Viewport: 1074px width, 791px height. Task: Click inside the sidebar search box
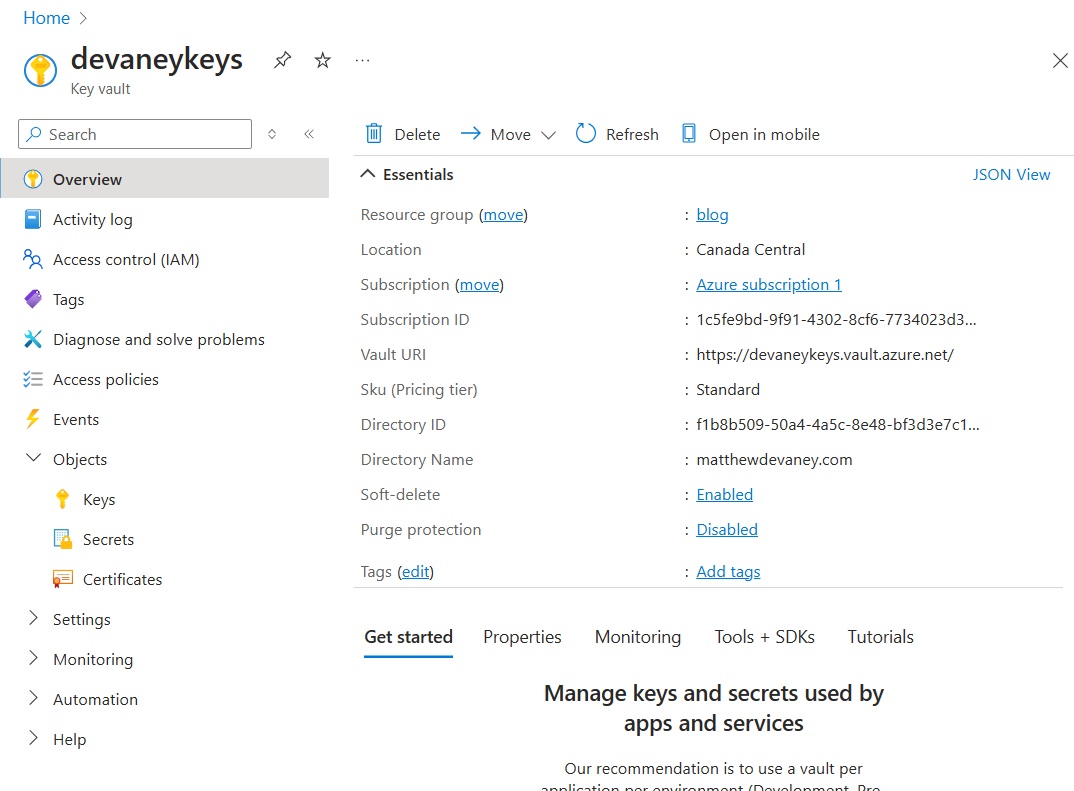pos(134,133)
